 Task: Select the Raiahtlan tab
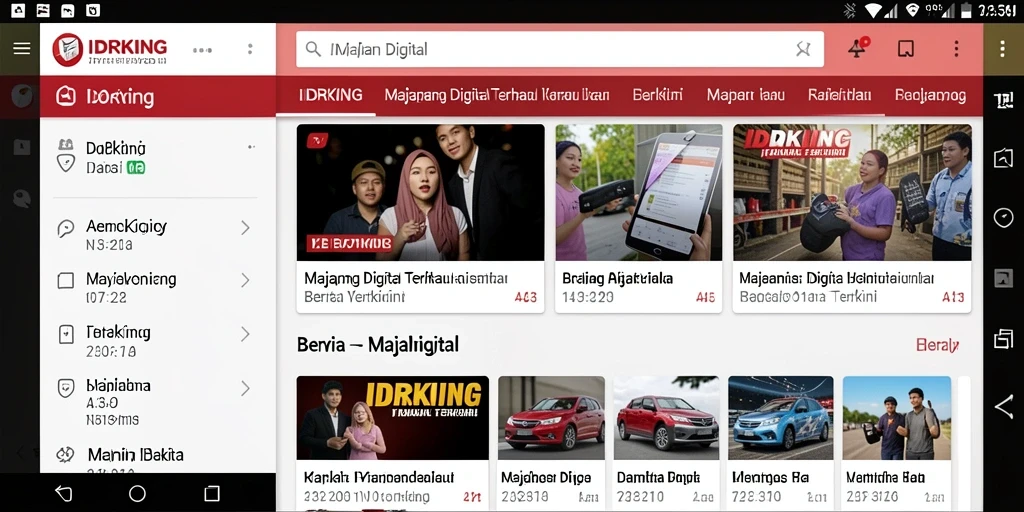839,95
